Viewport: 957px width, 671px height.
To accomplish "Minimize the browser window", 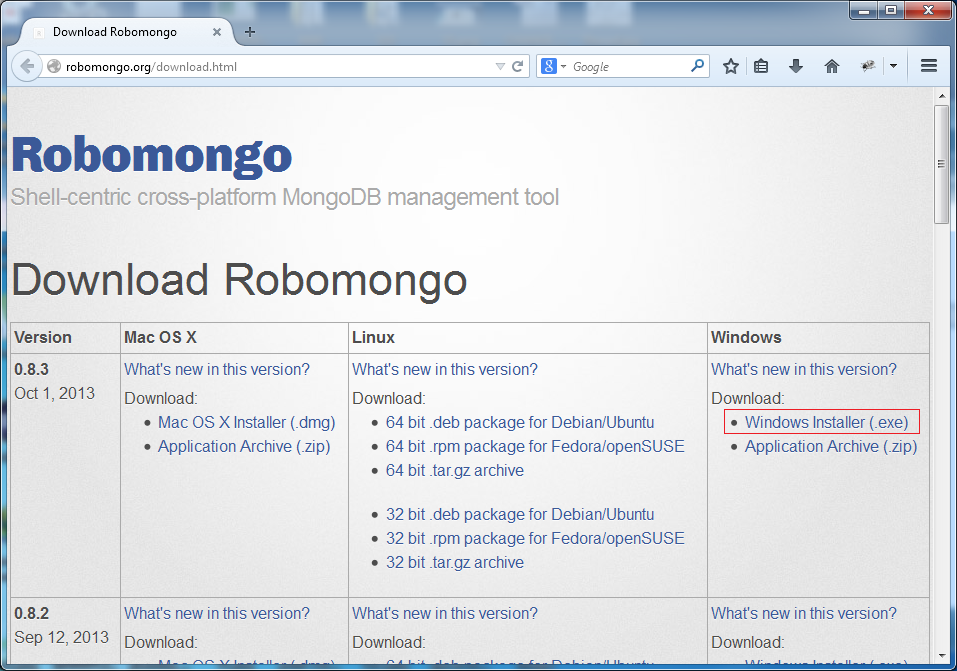I will pyautogui.click(x=864, y=10).
